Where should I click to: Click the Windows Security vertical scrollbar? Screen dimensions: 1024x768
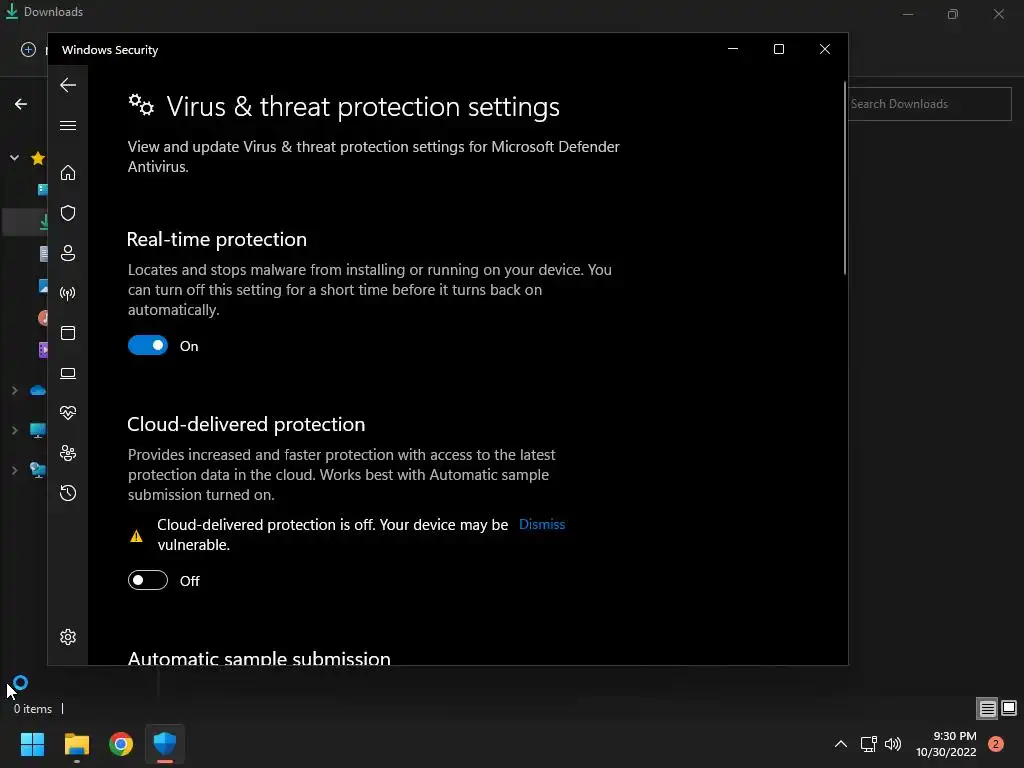pos(844,178)
